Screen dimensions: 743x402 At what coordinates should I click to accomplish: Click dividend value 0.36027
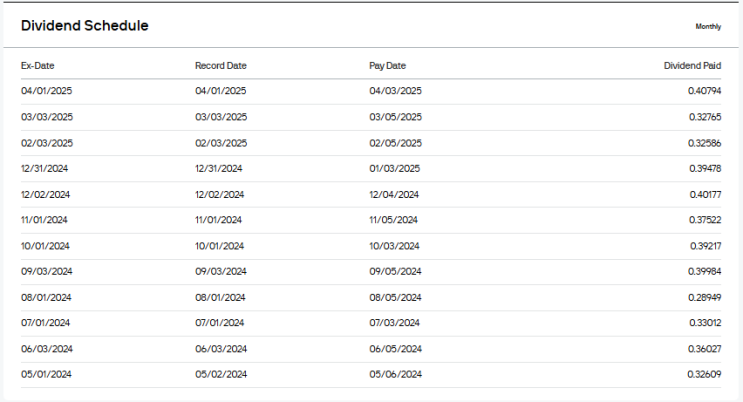pyautogui.click(x=705, y=349)
